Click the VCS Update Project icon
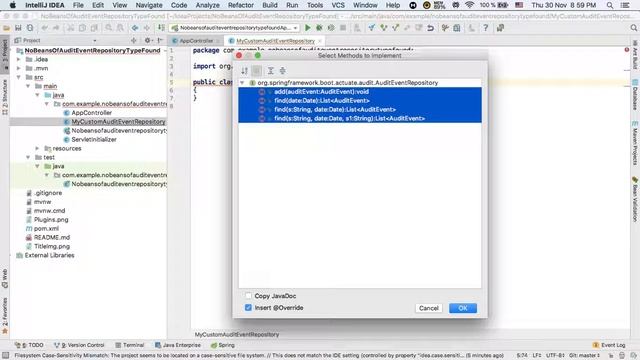 371,28
